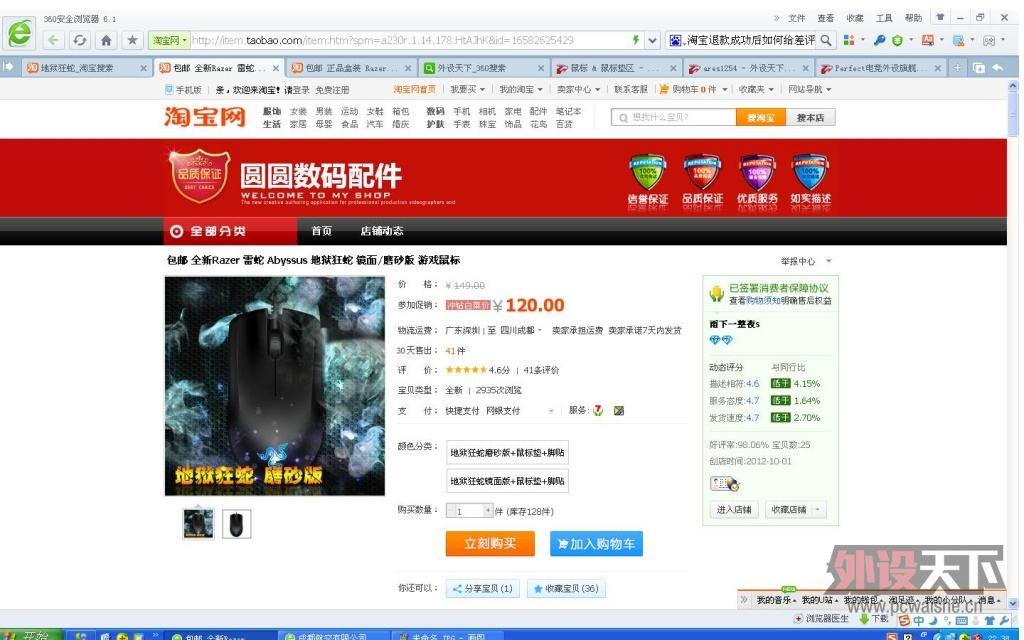The height and width of the screenshot is (640, 1024).
Task: Click the green lightning speed-mode icon
Action: 636,40
